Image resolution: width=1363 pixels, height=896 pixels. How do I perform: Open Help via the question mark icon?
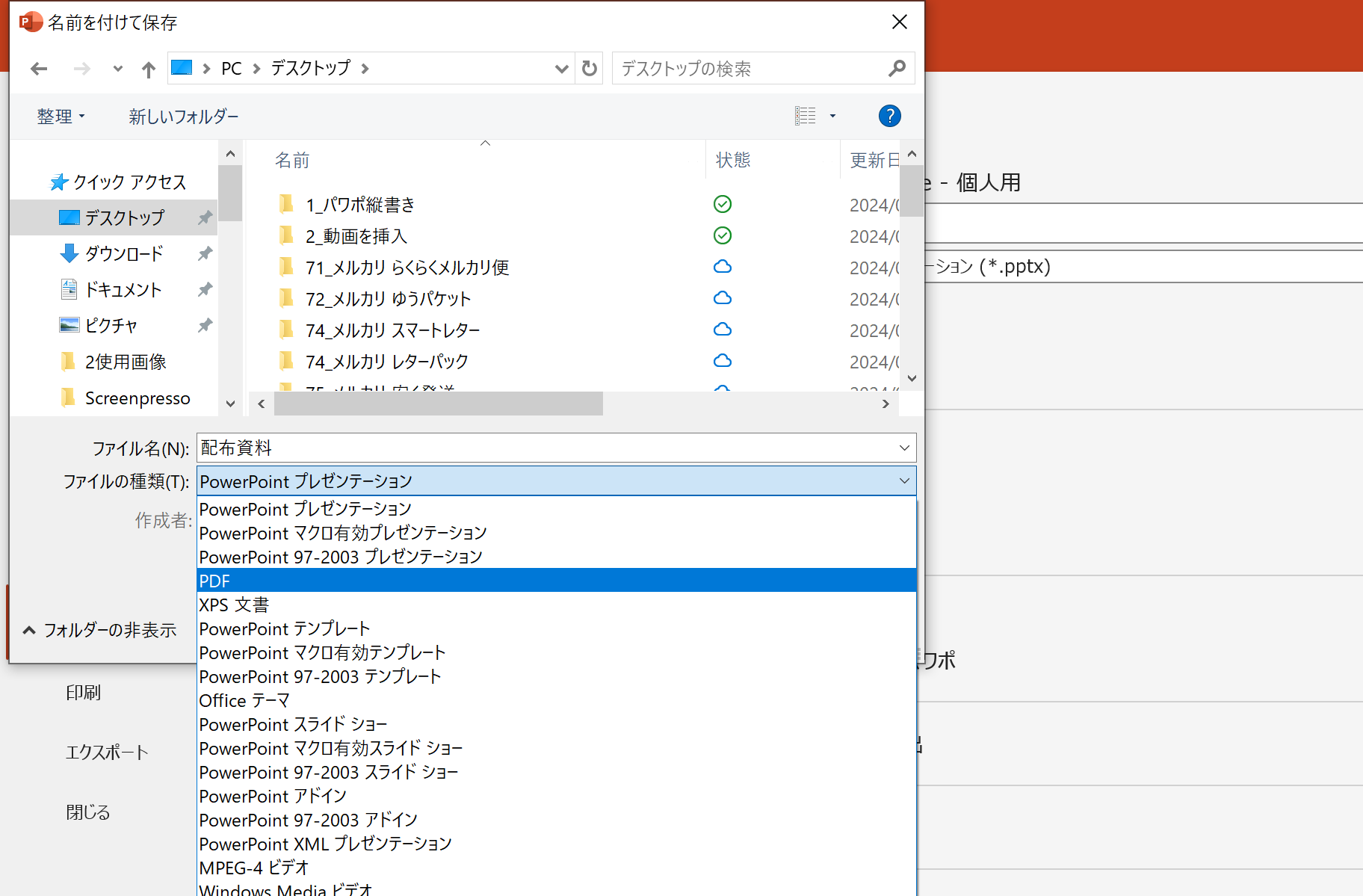click(889, 116)
